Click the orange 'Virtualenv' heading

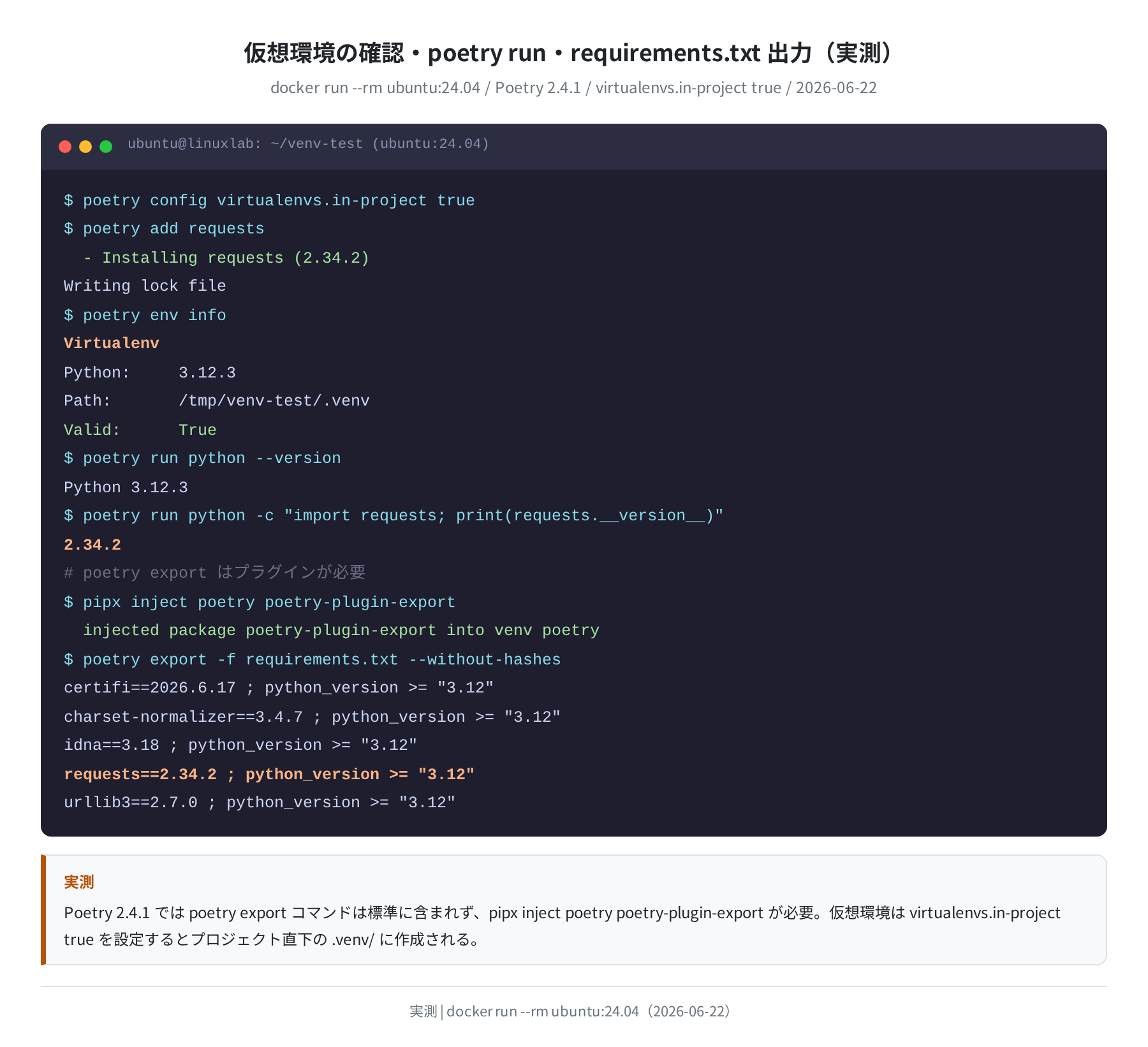[112, 344]
